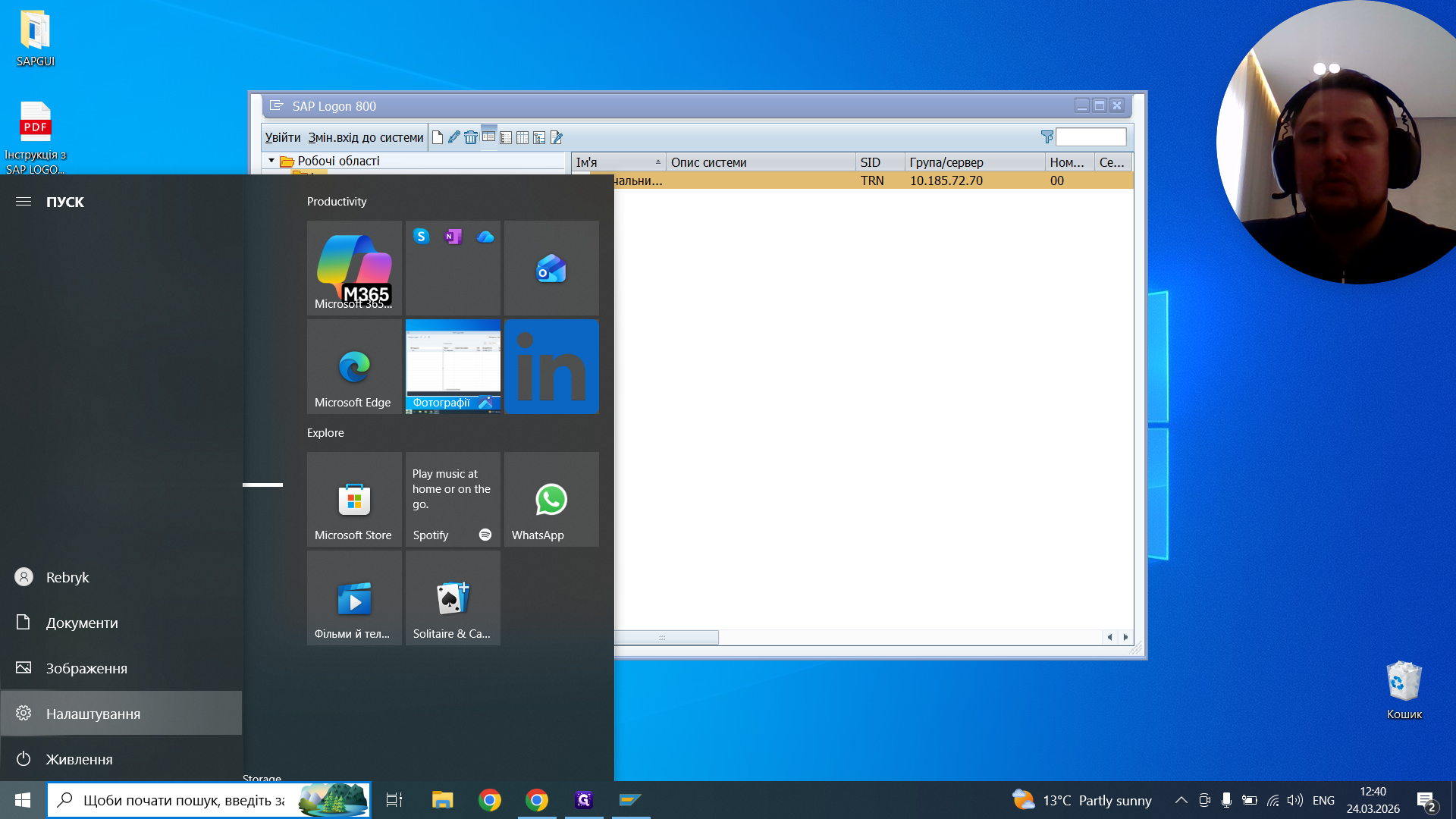The width and height of the screenshot is (1456, 819).
Task: Expand the Start menu hamburger navigation
Action: [24, 202]
